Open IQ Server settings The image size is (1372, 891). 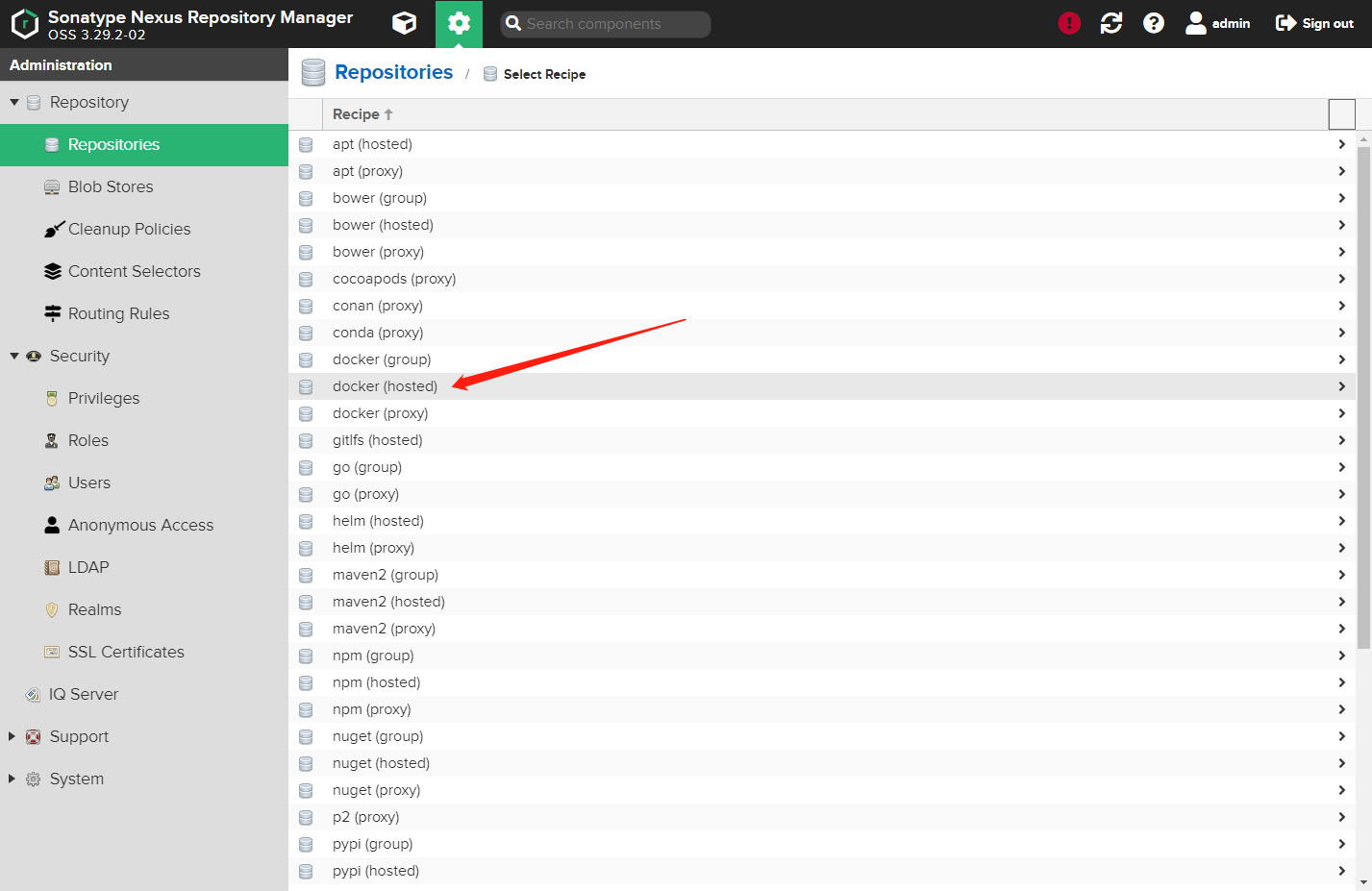point(144,694)
